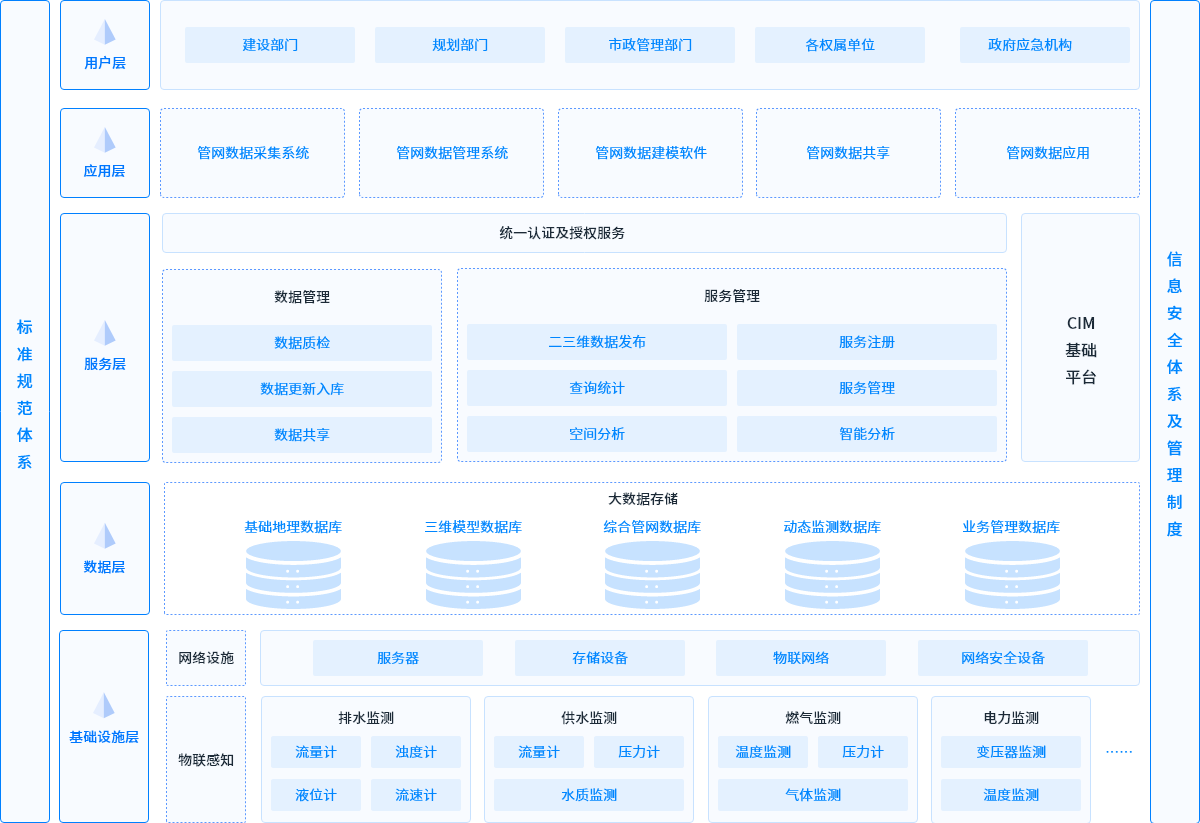Click the 建设部门 box

click(270, 45)
